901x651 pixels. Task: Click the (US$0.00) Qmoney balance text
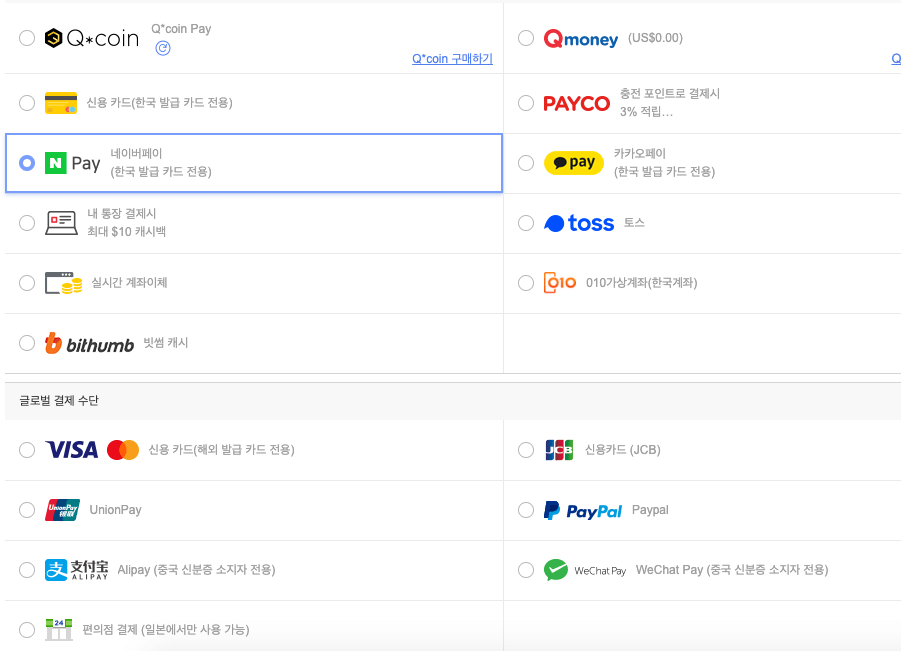tap(655, 38)
